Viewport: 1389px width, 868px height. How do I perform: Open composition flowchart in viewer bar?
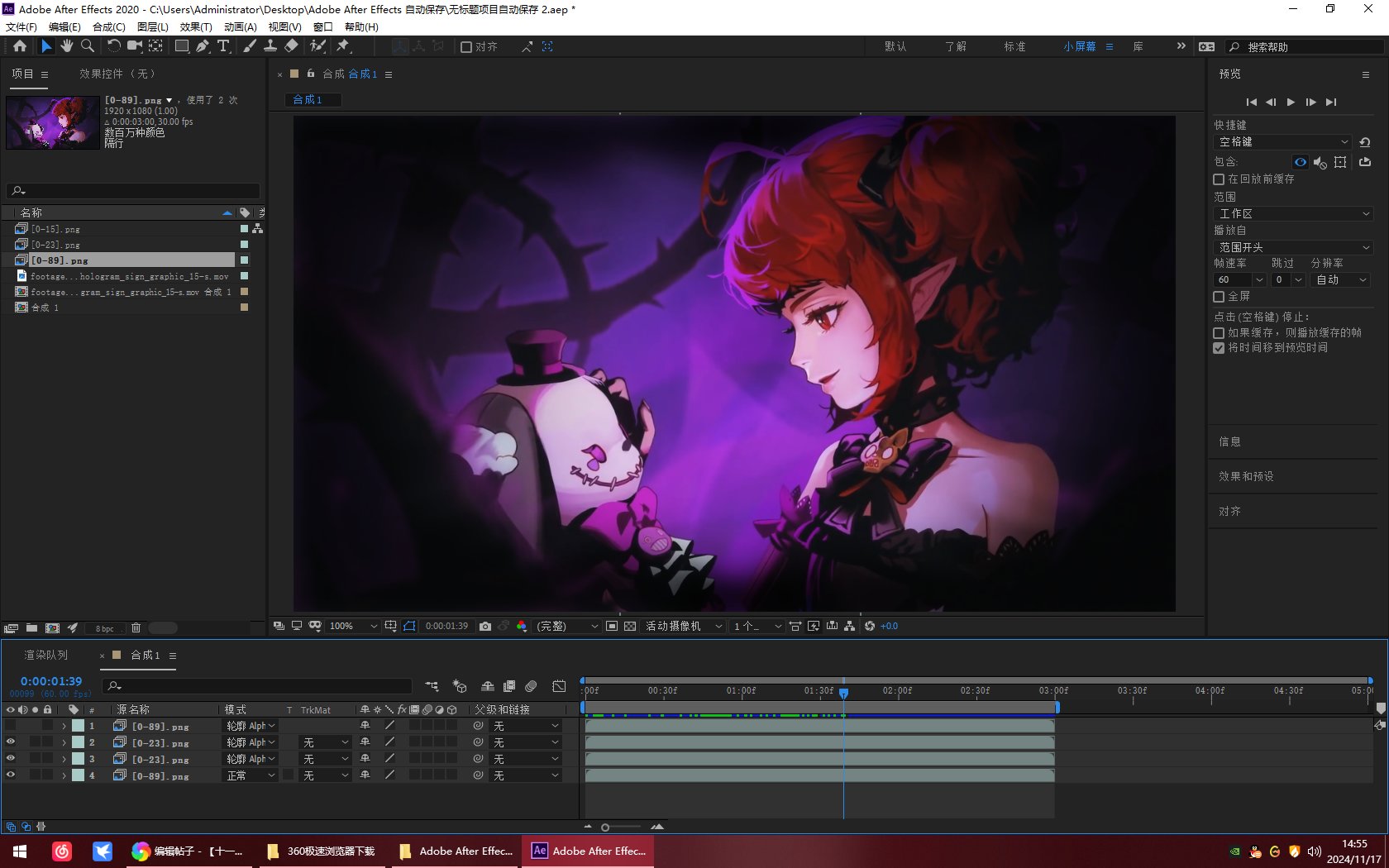point(849,627)
